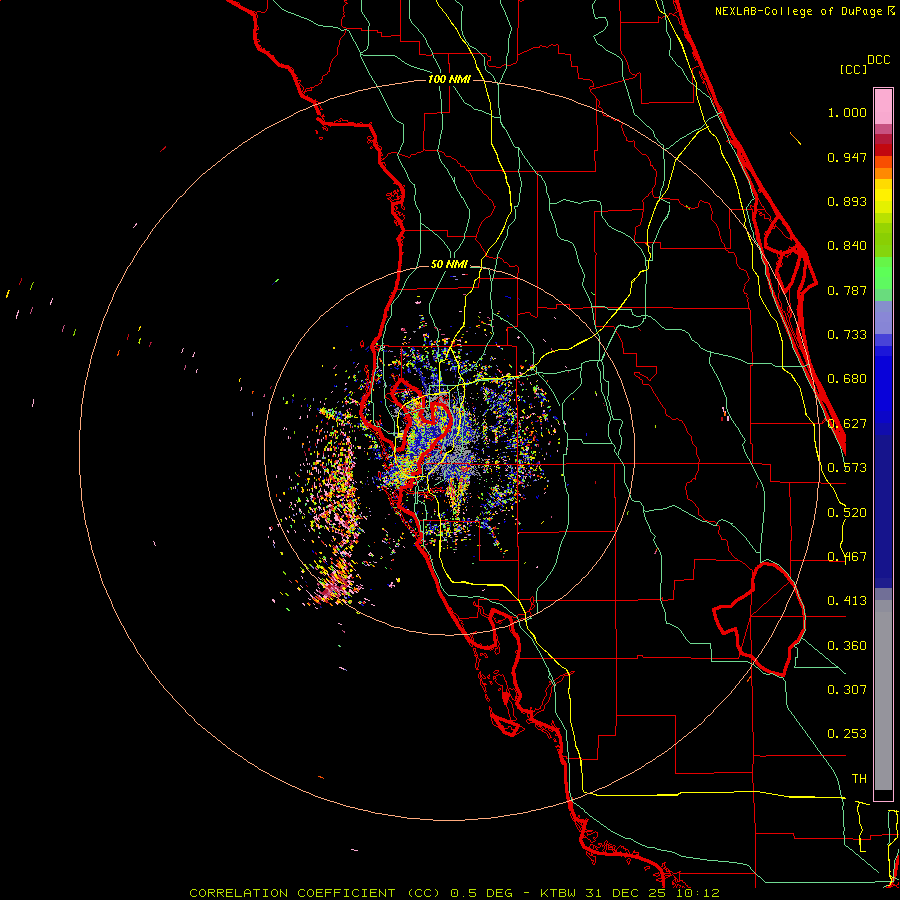The height and width of the screenshot is (900, 900).
Task: Click the 0.413 scale value
Action: [x=847, y=601]
